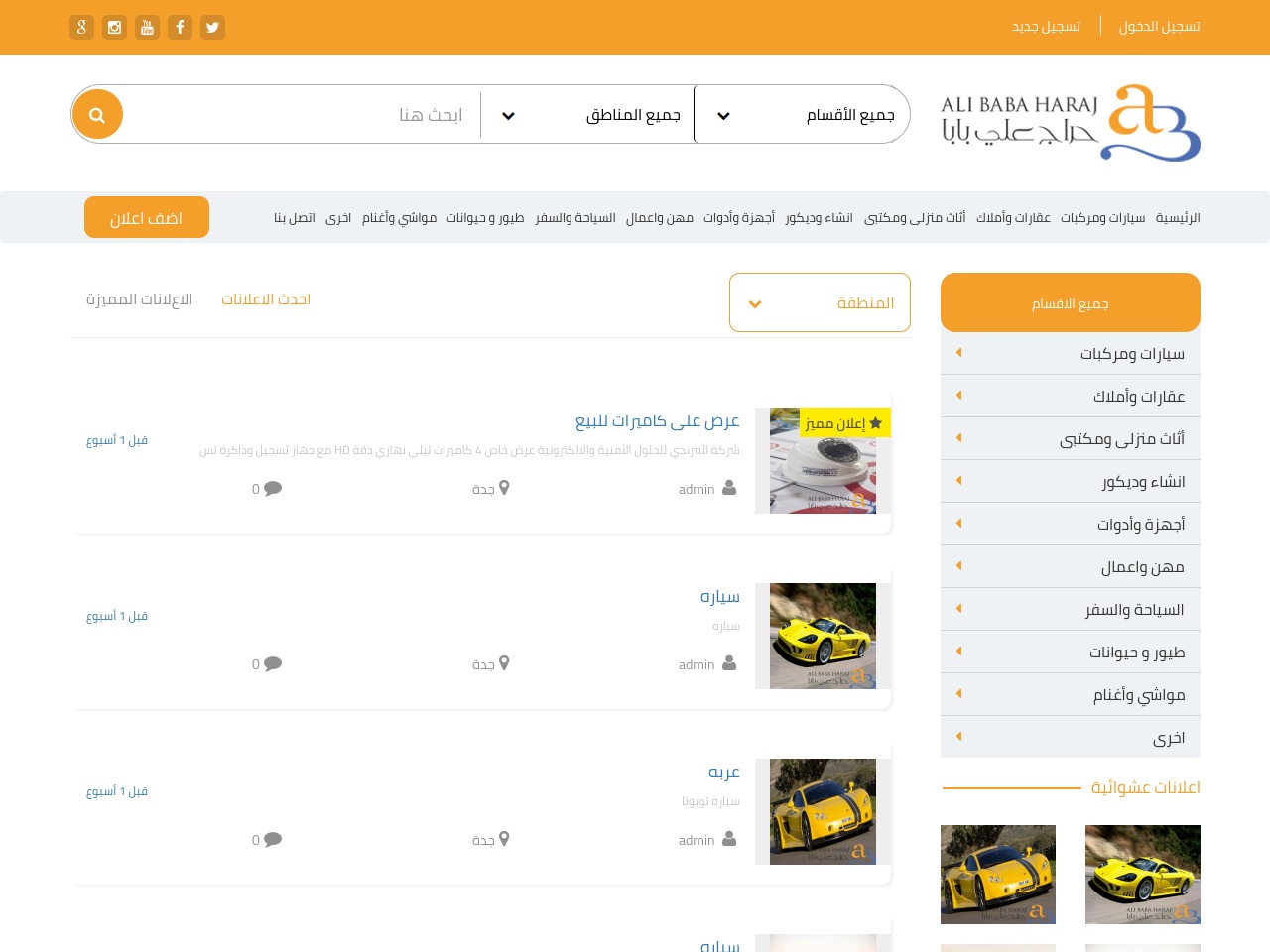The height and width of the screenshot is (952, 1270).
Task: Expand أجهزة وأدوات sidebar category
Action: click(1071, 524)
